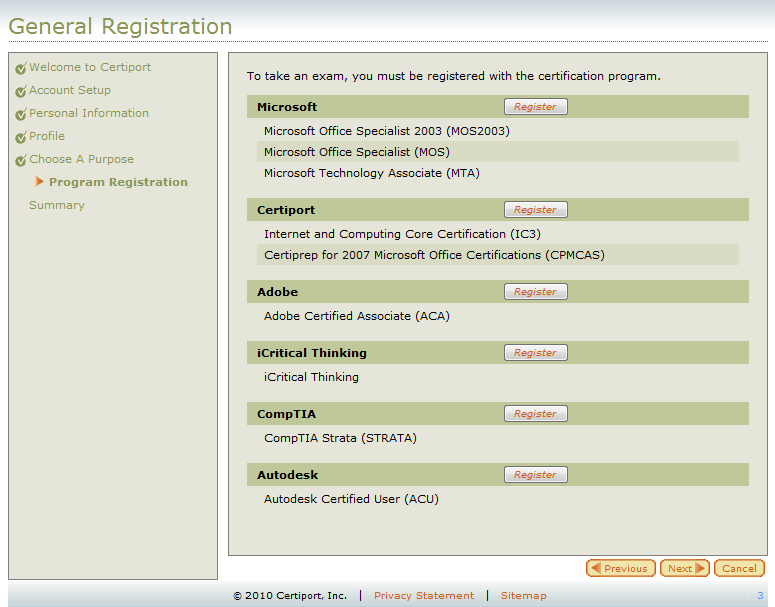
Task: Click checkmark icon beside Choose A Purpose
Action: coord(21,160)
